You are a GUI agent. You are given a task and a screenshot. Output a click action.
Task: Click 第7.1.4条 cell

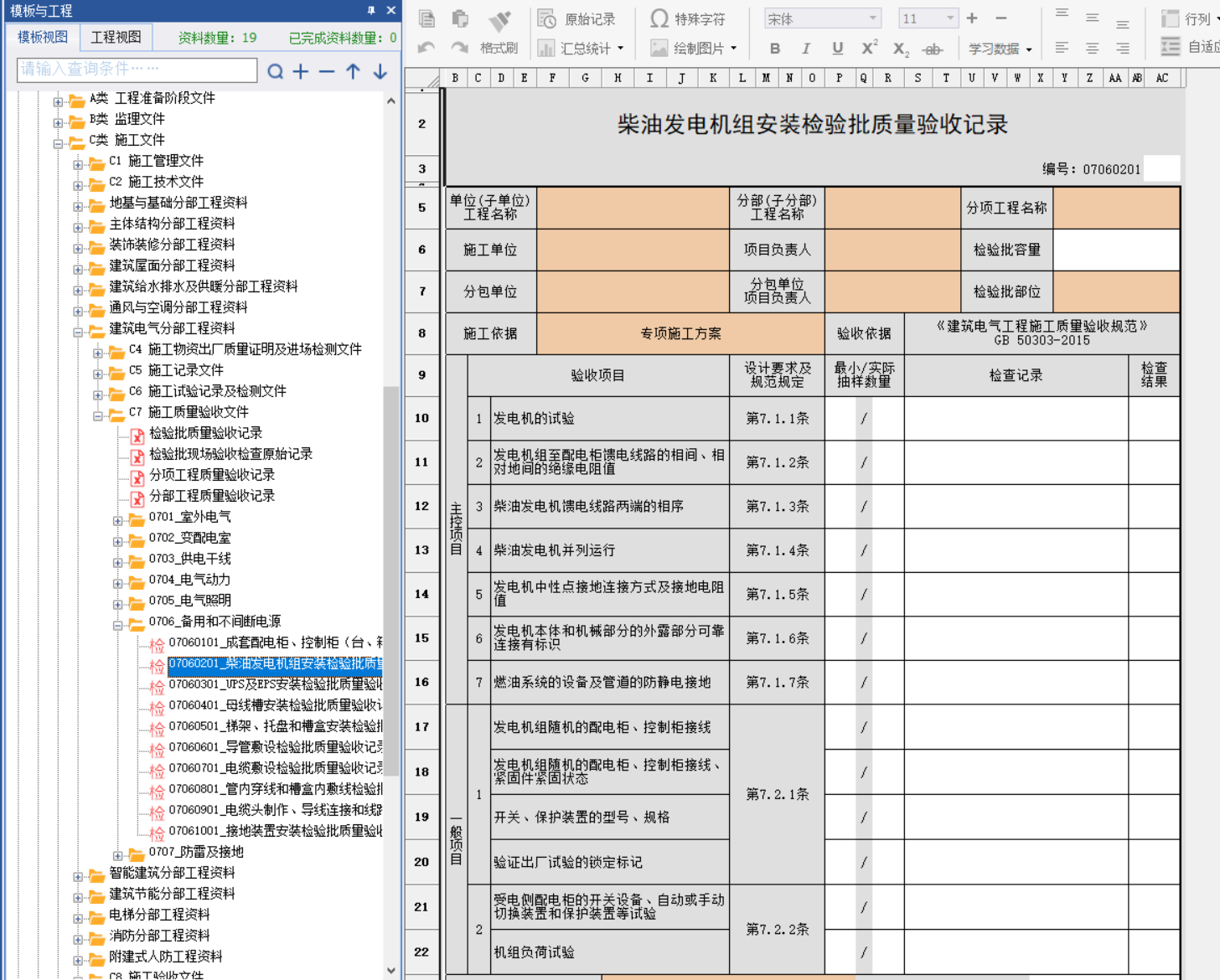coord(777,550)
